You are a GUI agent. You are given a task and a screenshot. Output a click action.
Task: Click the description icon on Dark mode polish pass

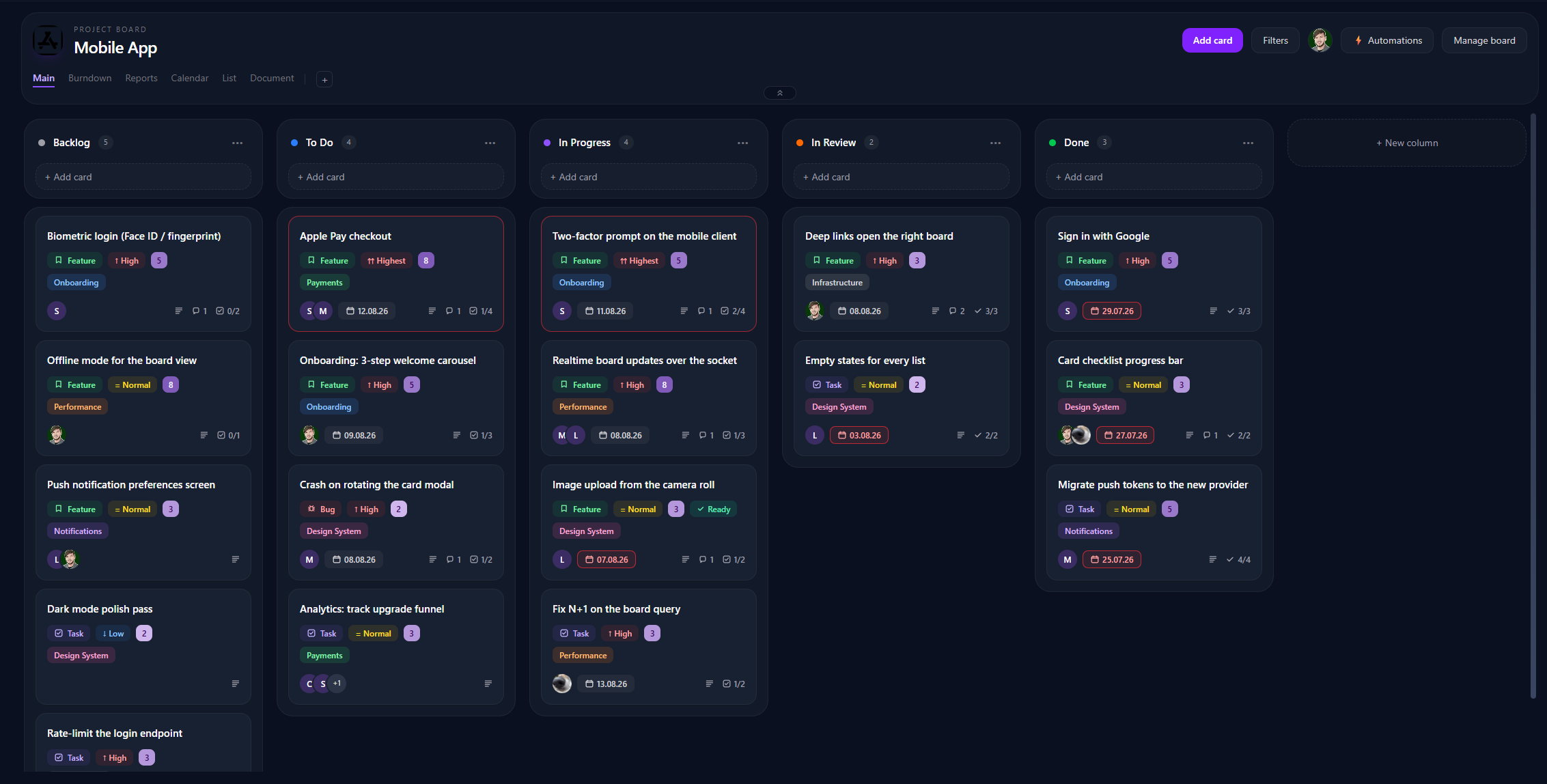point(236,684)
